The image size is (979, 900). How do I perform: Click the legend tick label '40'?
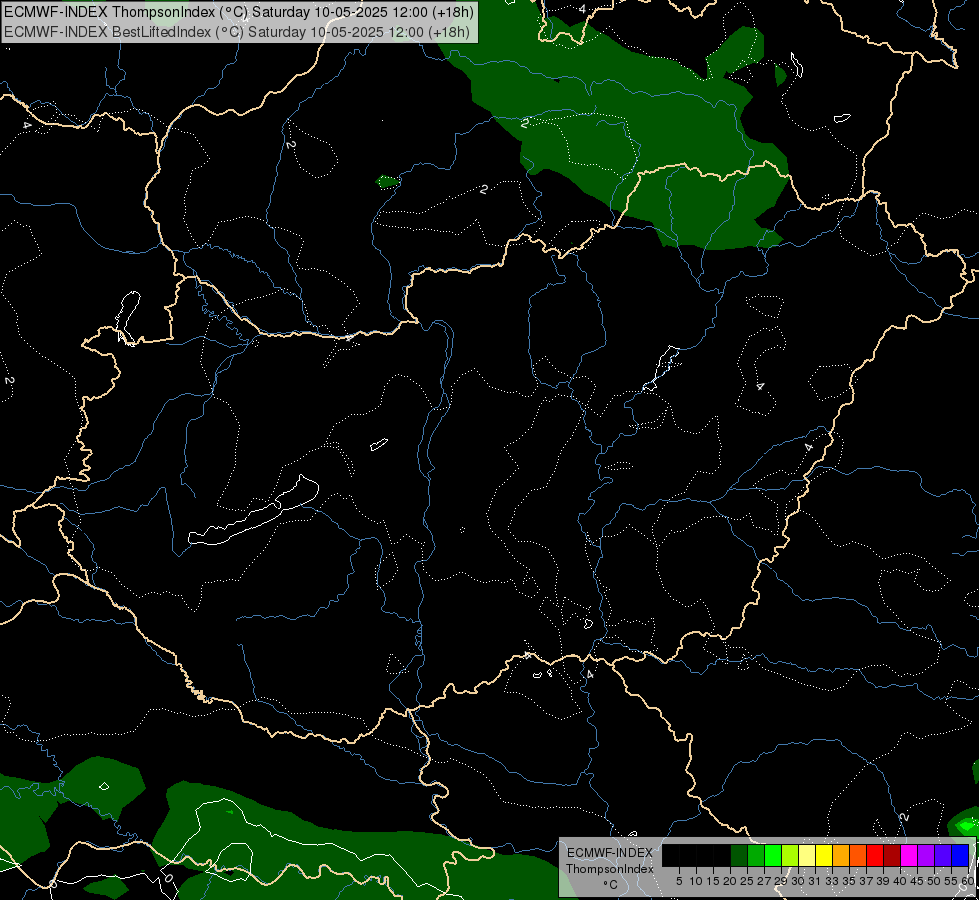coord(900,881)
